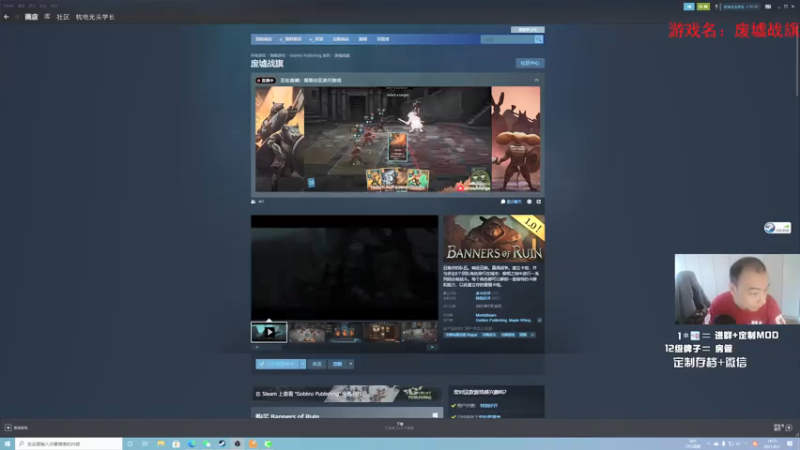Expand the publisher list plus button

coord(539,320)
